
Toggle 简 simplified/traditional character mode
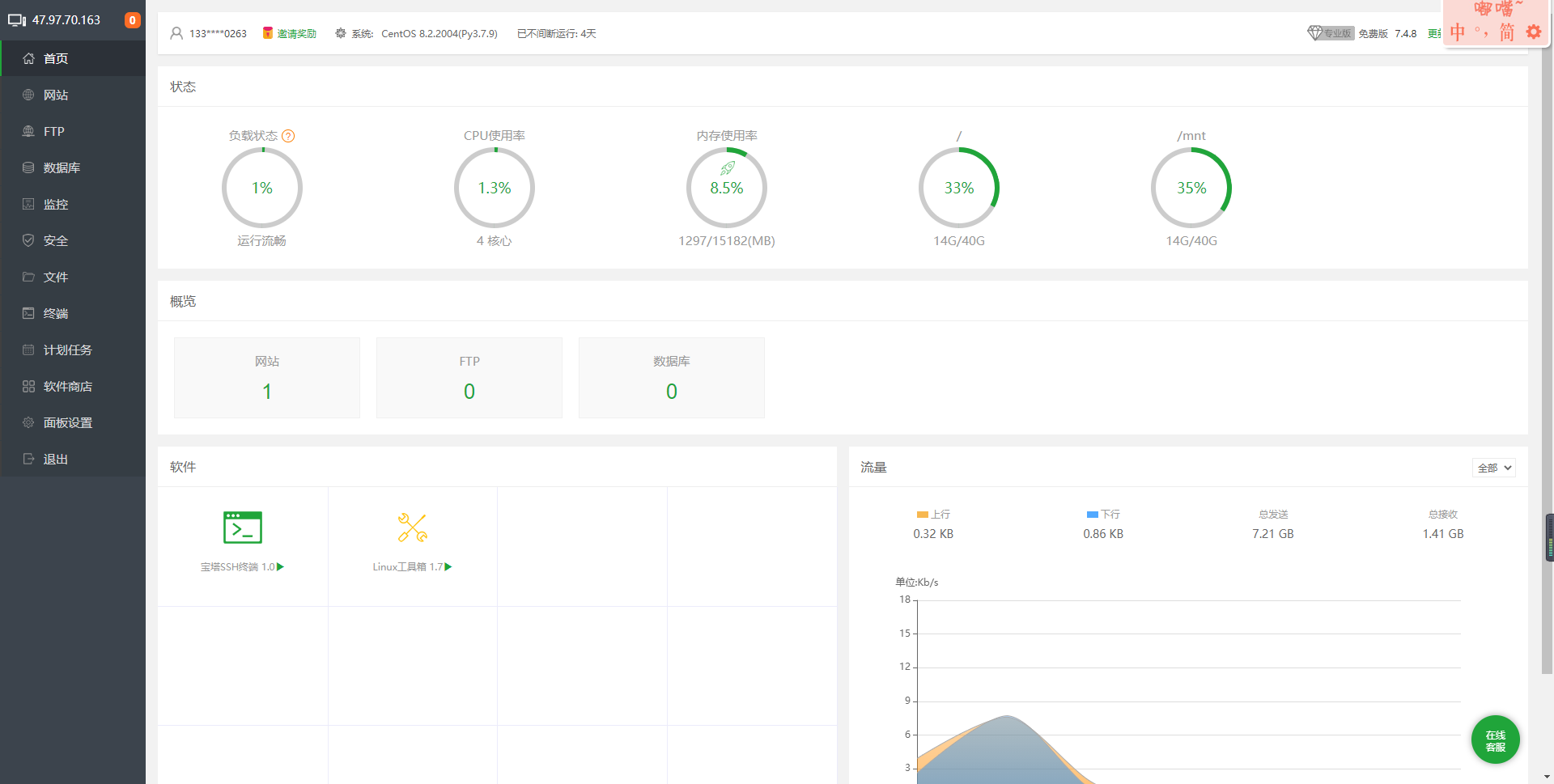(1506, 32)
